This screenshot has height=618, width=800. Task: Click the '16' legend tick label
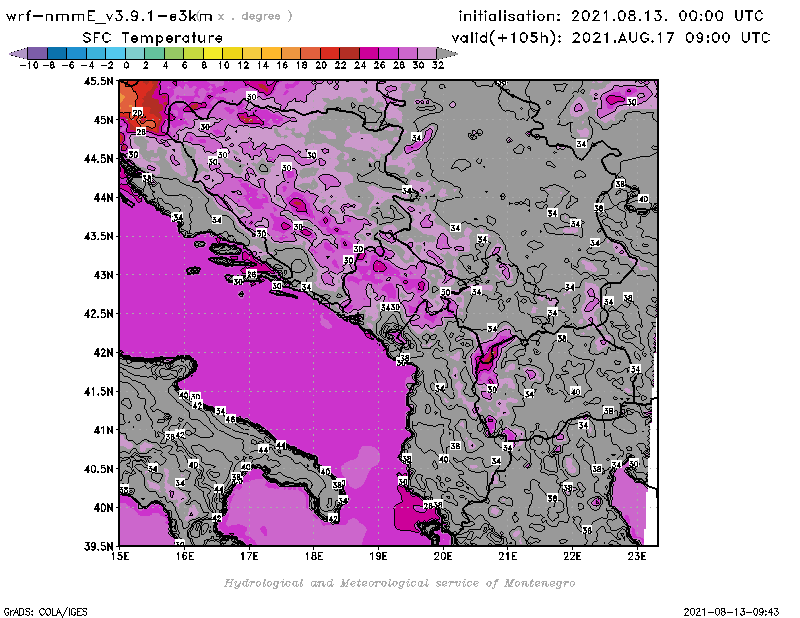pos(282,65)
